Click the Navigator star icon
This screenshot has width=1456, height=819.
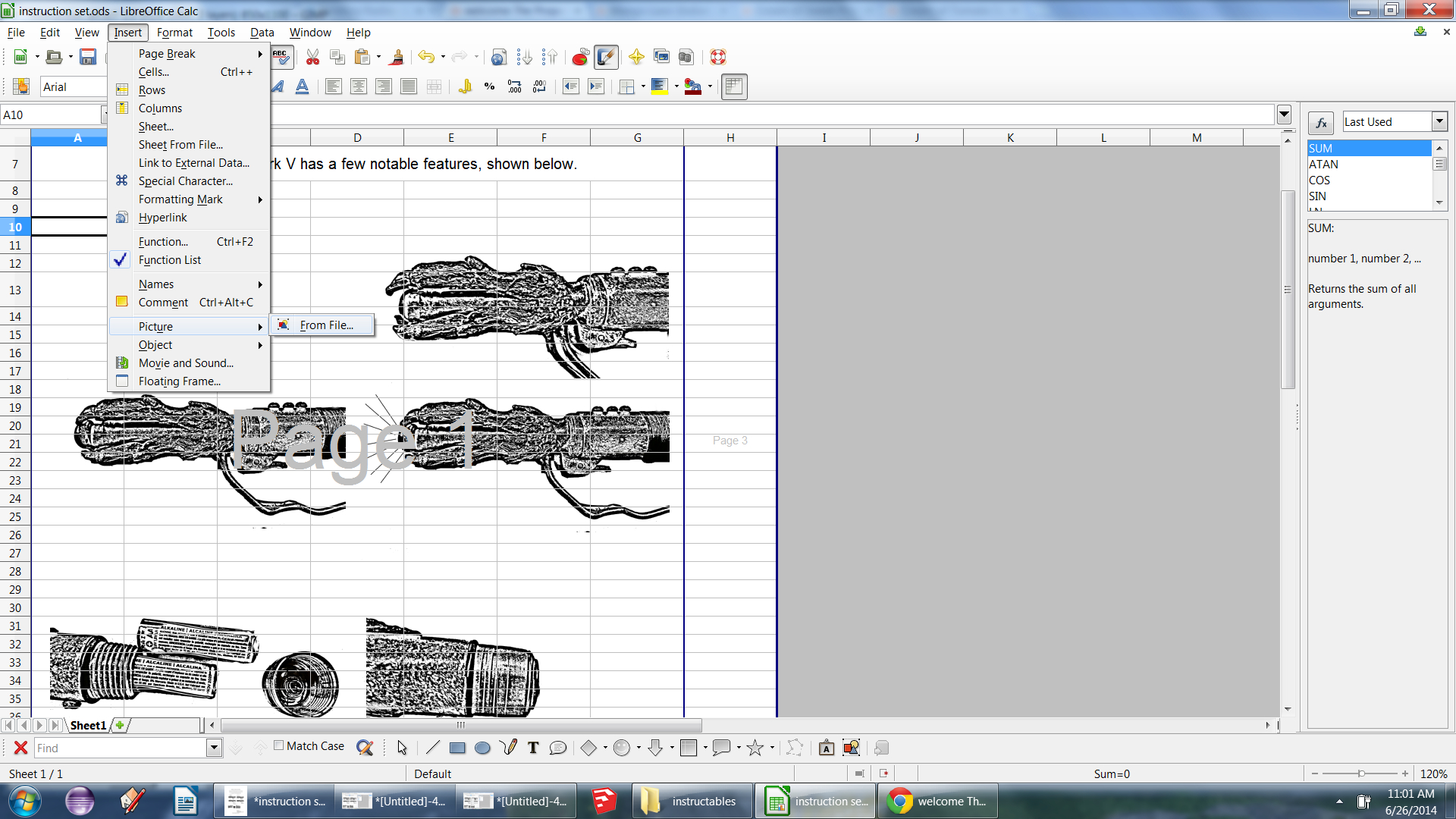pyautogui.click(x=636, y=57)
